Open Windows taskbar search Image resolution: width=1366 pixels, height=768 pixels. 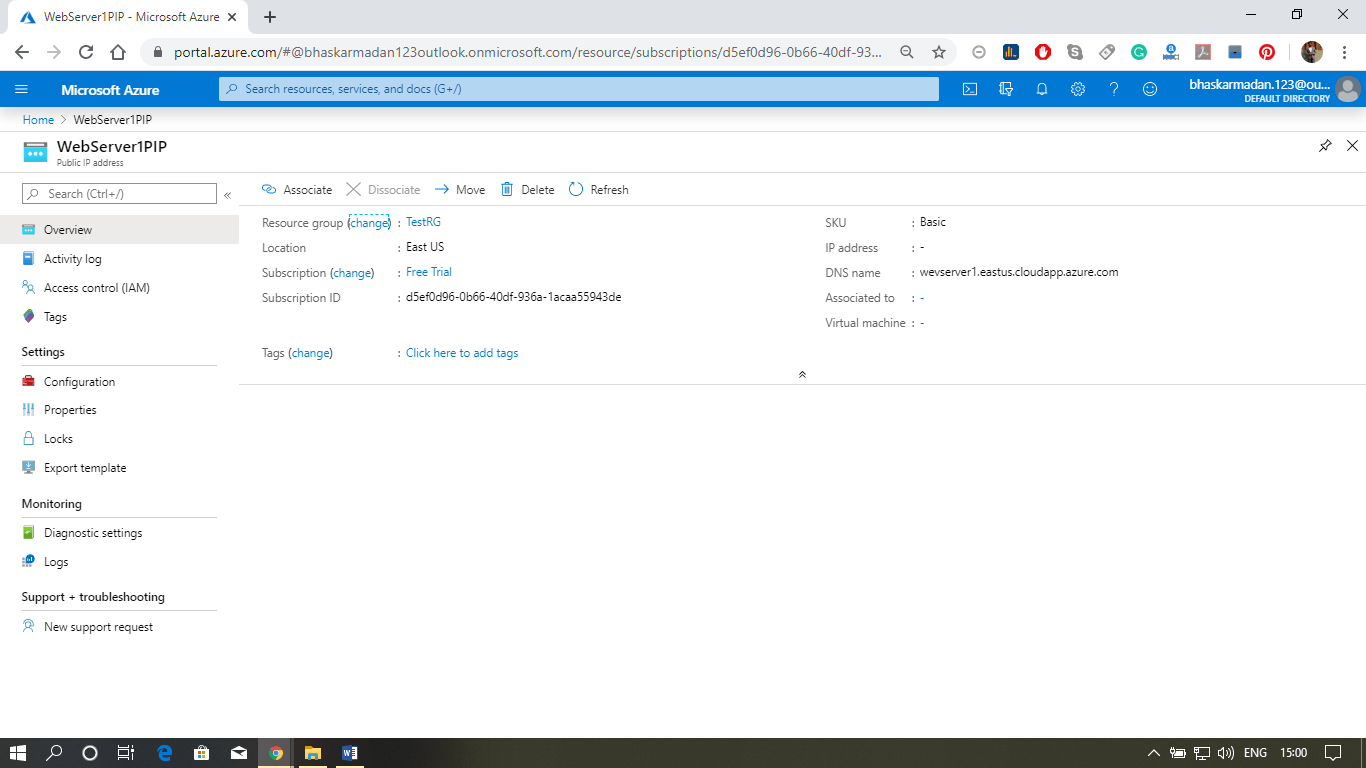[x=54, y=753]
